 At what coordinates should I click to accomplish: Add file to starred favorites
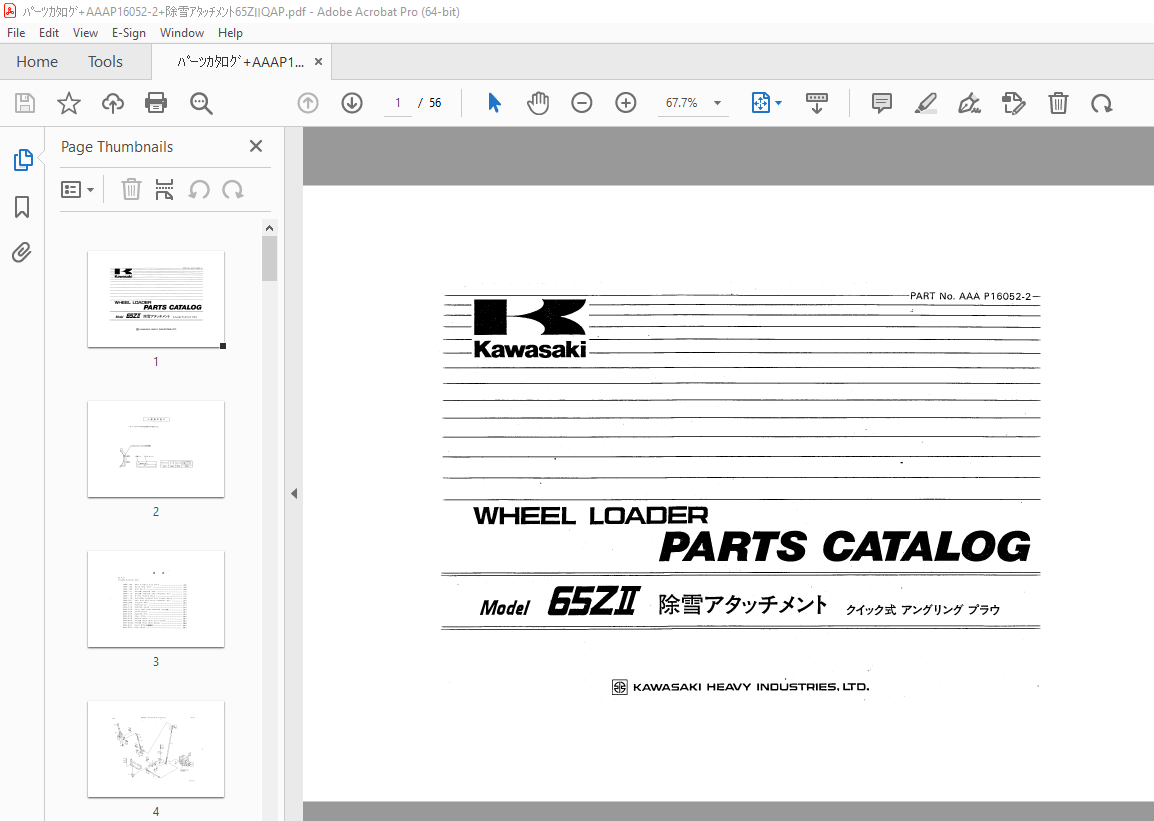point(68,103)
